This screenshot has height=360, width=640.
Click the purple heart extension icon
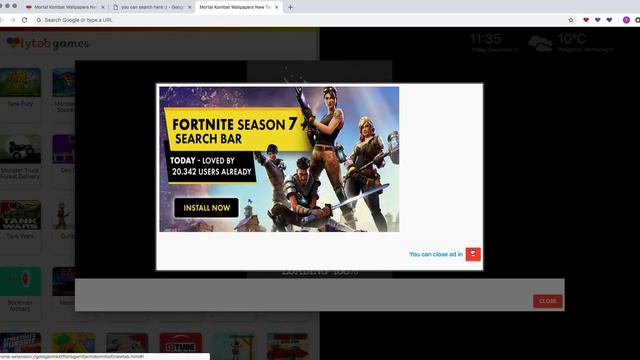598,20
